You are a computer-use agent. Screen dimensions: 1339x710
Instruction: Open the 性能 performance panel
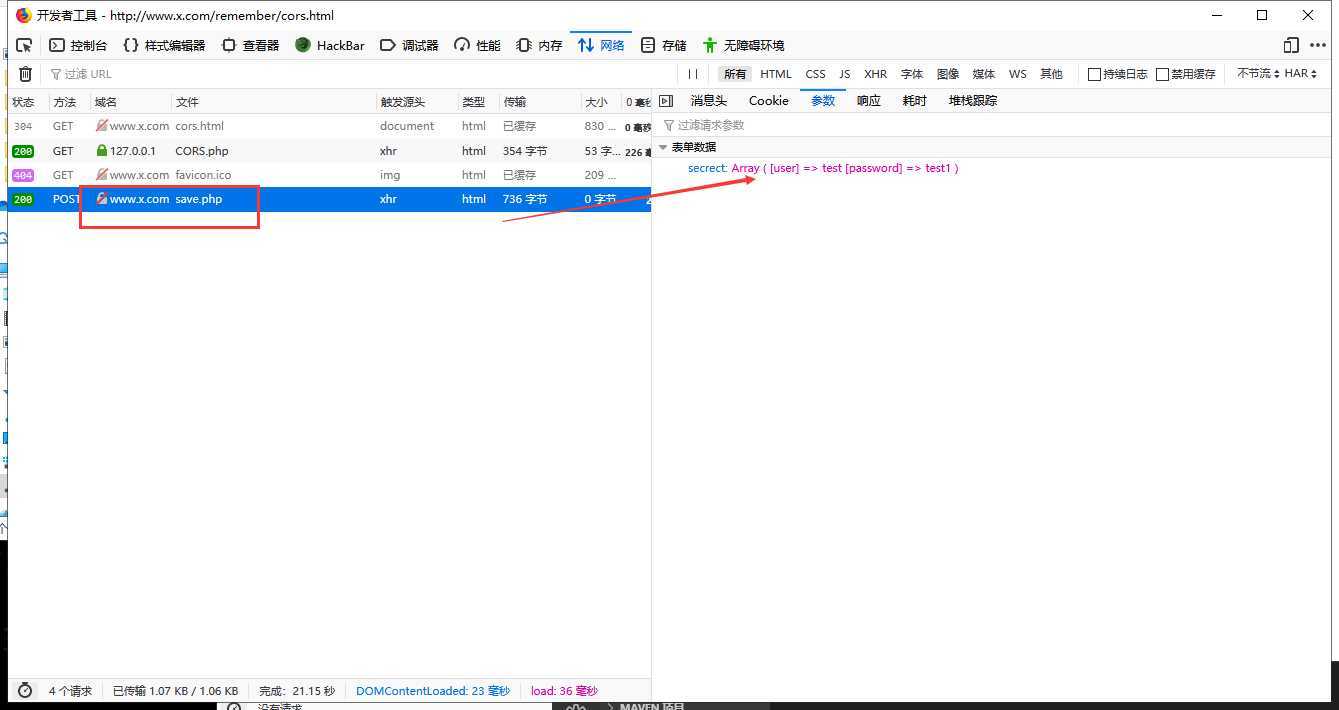(477, 45)
